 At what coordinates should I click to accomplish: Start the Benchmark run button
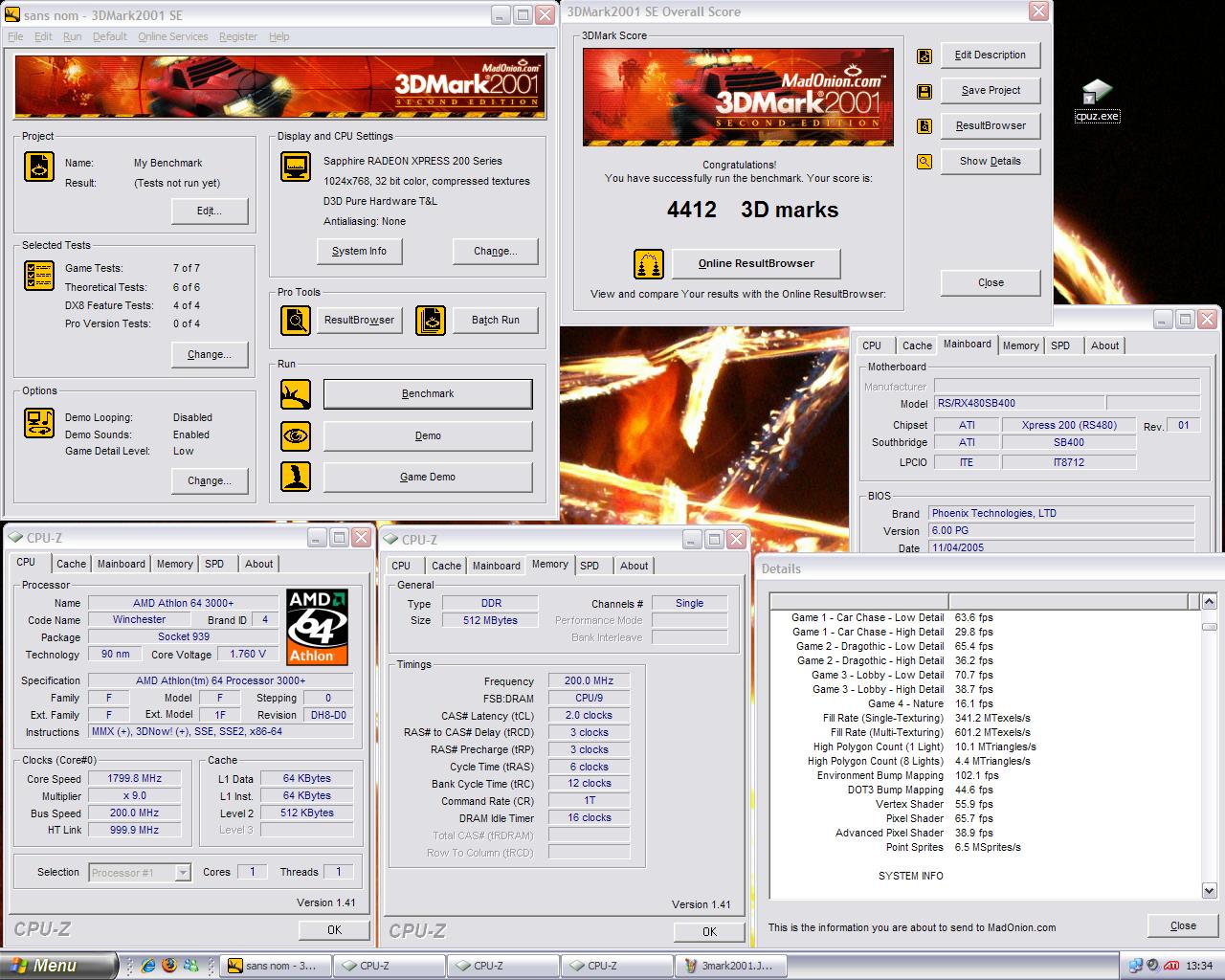[428, 393]
